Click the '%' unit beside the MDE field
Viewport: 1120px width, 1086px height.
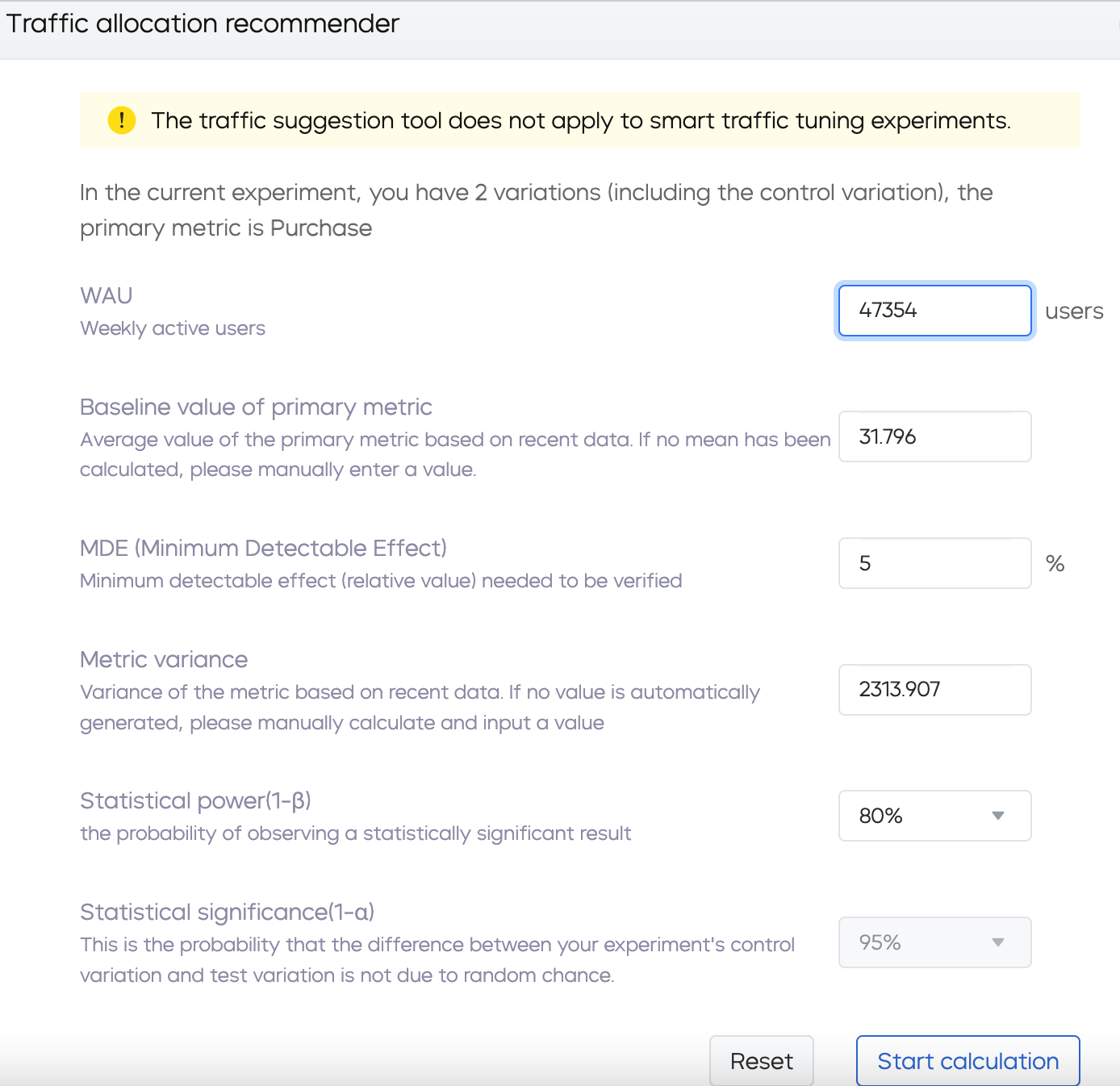point(1055,563)
